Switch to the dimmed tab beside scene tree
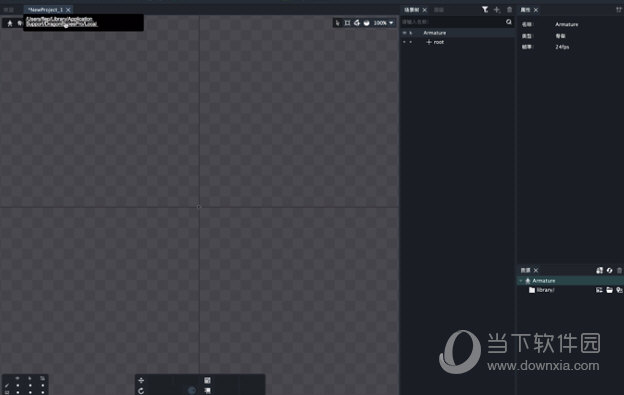Image resolution: width=624 pixels, height=395 pixels. coord(439,10)
